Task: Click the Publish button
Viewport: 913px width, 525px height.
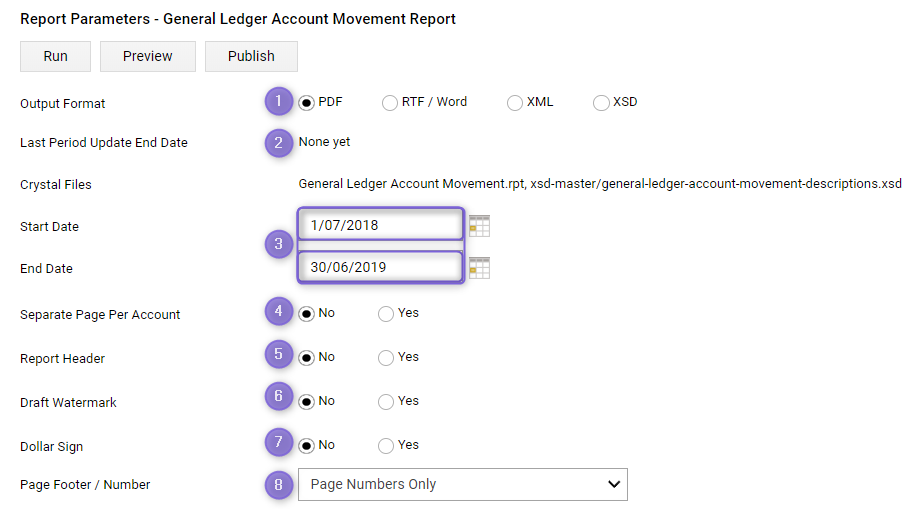Action: coord(251,56)
